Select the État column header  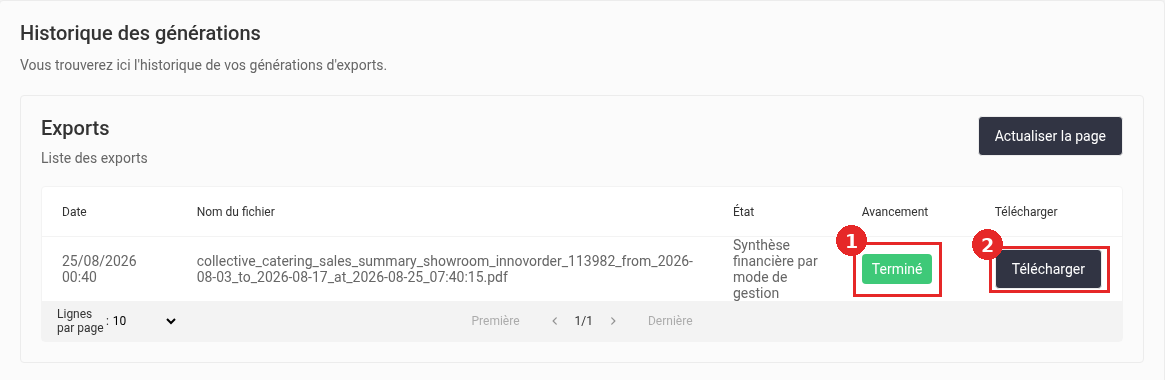click(743, 212)
